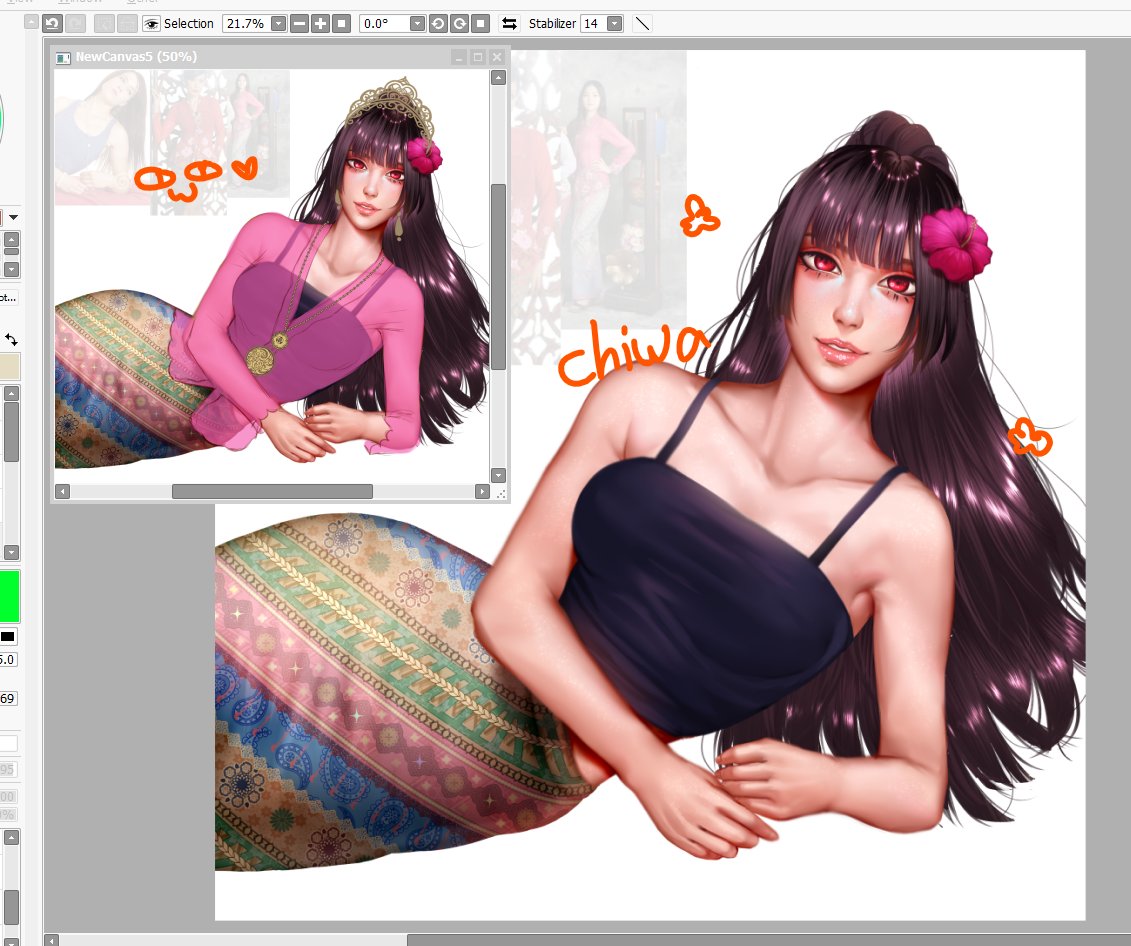Click the left-panel value ending in 5.0
Viewport: 1131px width, 946px height.
(8, 659)
